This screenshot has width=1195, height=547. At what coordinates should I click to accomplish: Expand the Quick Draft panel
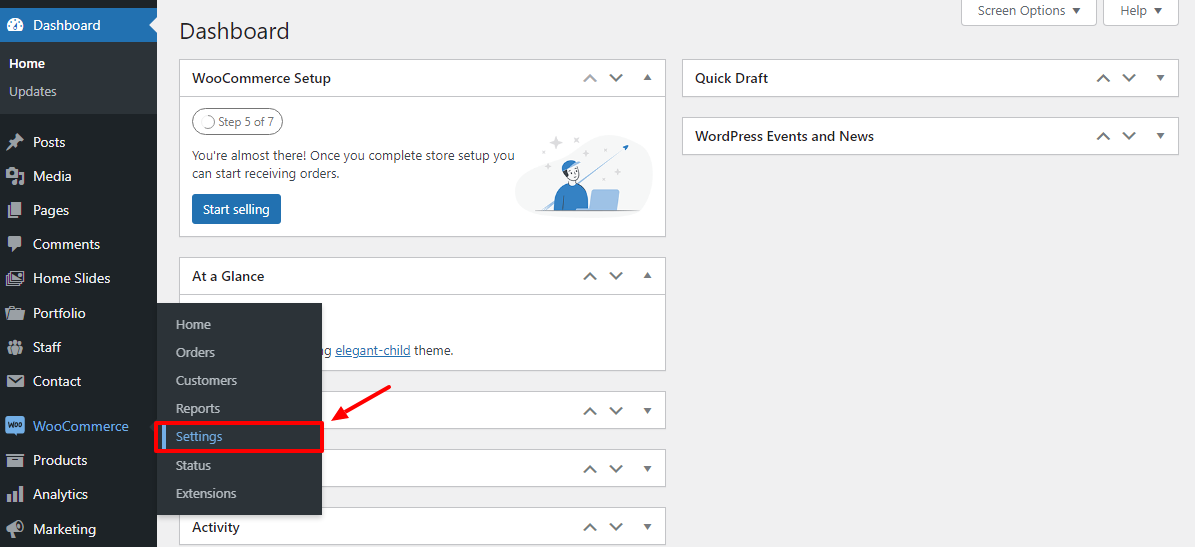click(x=1160, y=78)
